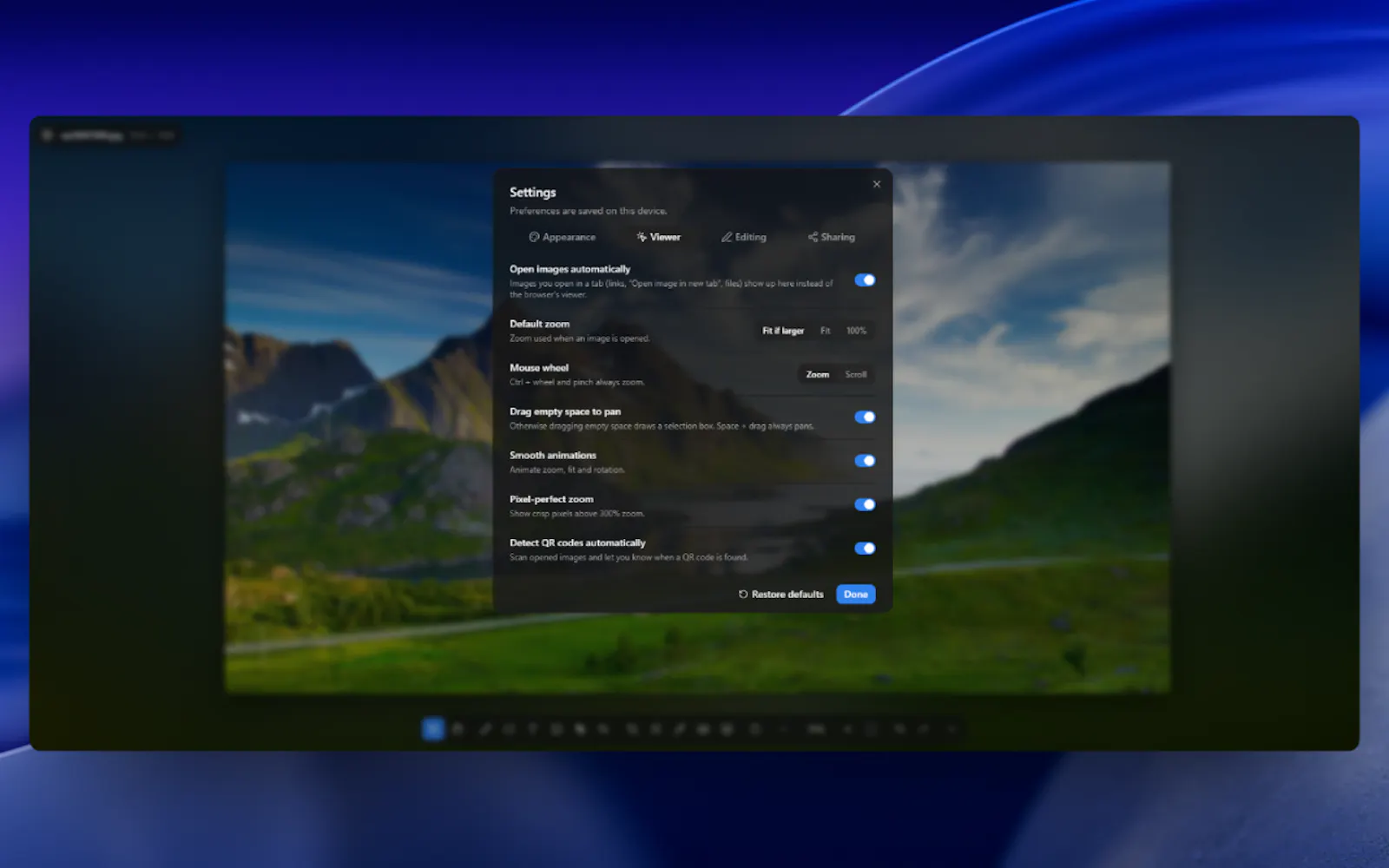This screenshot has height=868, width=1389.
Task: Switch to the Sharing tab
Action: point(831,237)
